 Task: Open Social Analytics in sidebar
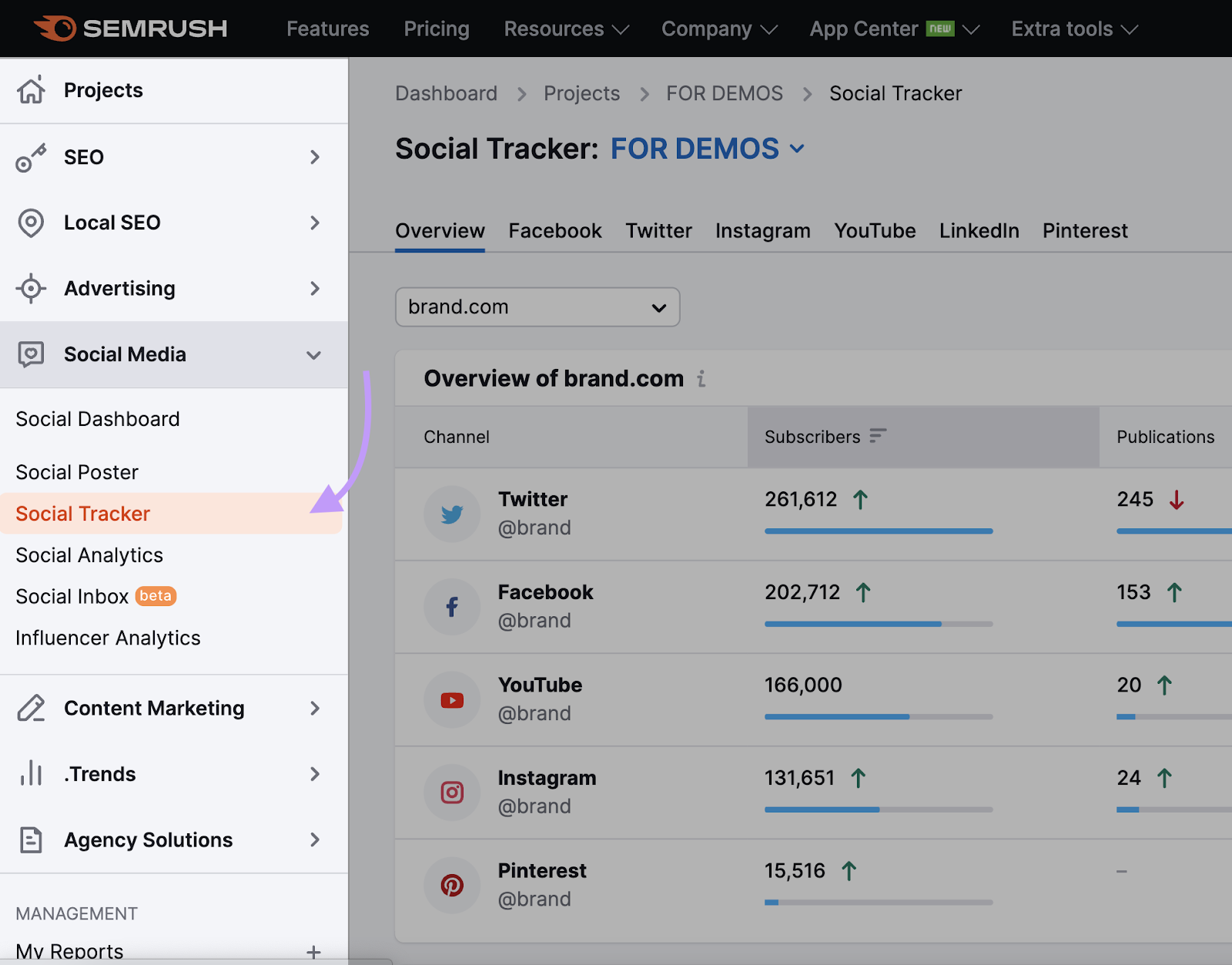[89, 555]
